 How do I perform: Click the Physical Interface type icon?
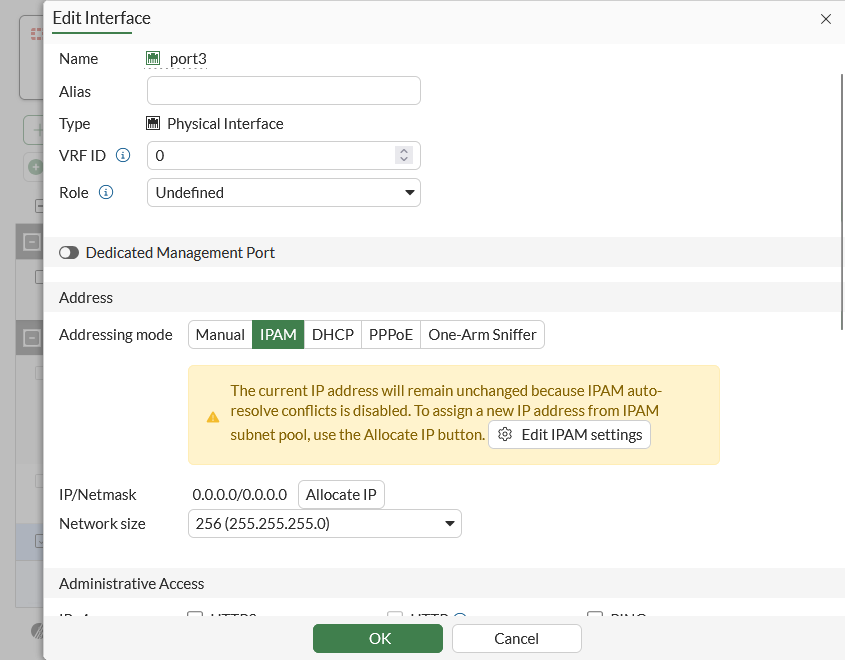153,124
